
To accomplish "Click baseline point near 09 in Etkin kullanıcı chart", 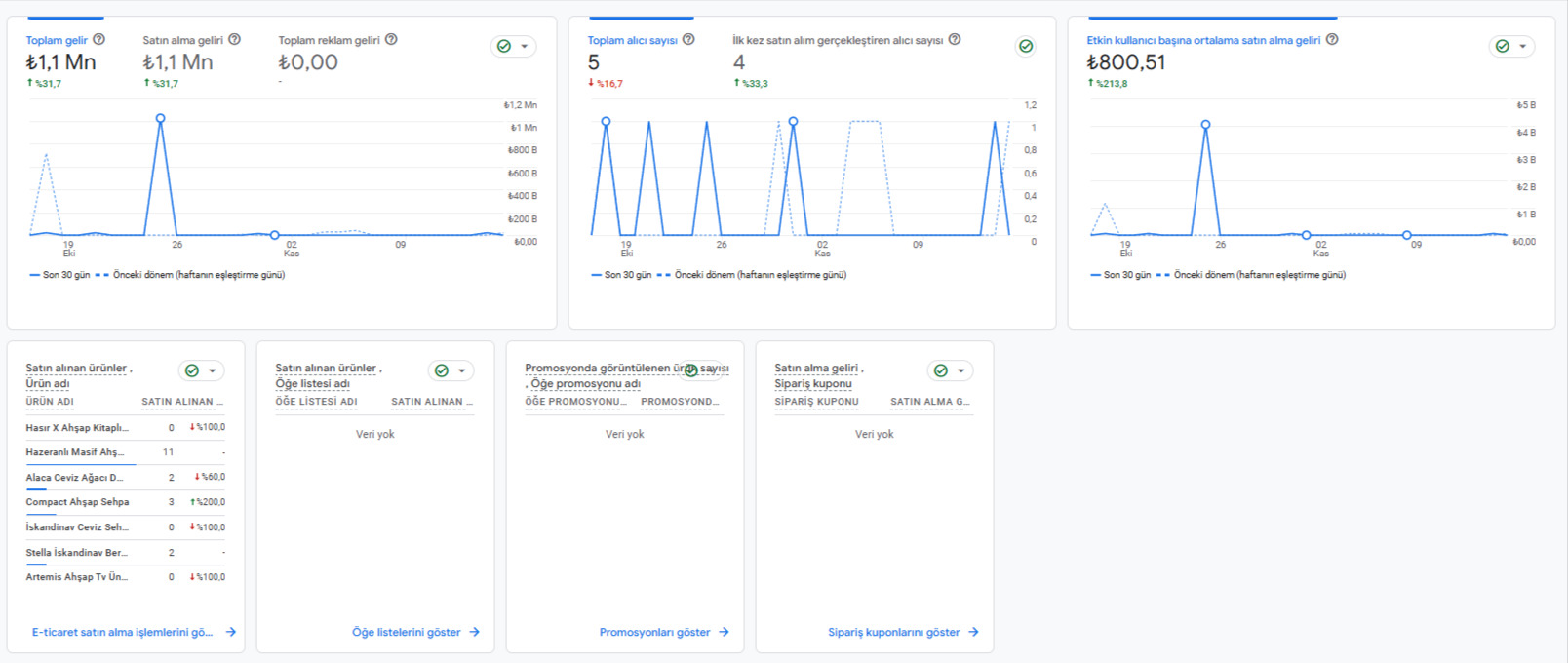I will (1407, 235).
